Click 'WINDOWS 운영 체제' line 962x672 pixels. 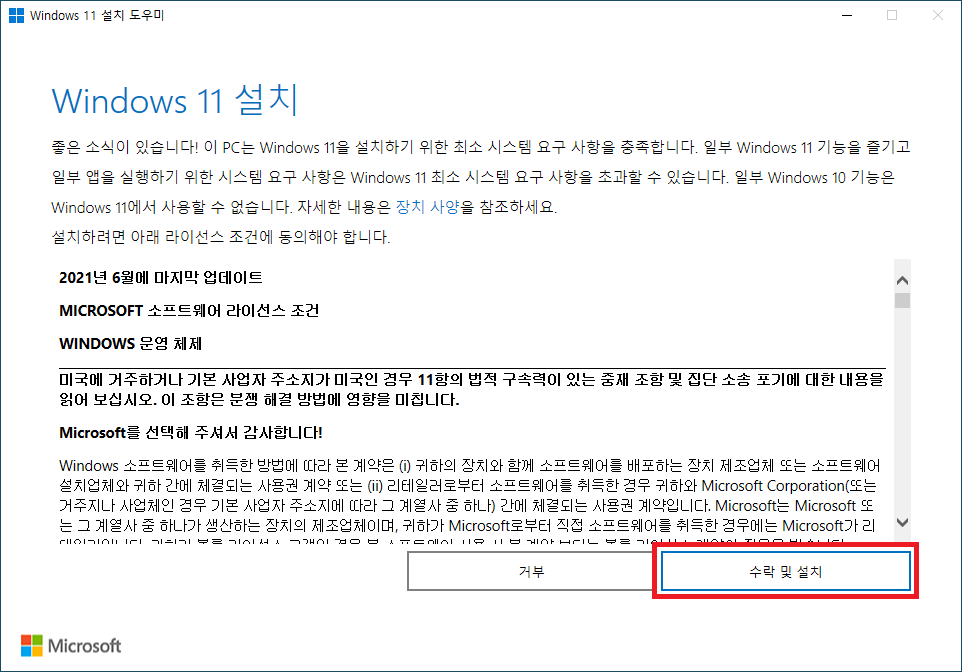pyautogui.click(x=131, y=344)
